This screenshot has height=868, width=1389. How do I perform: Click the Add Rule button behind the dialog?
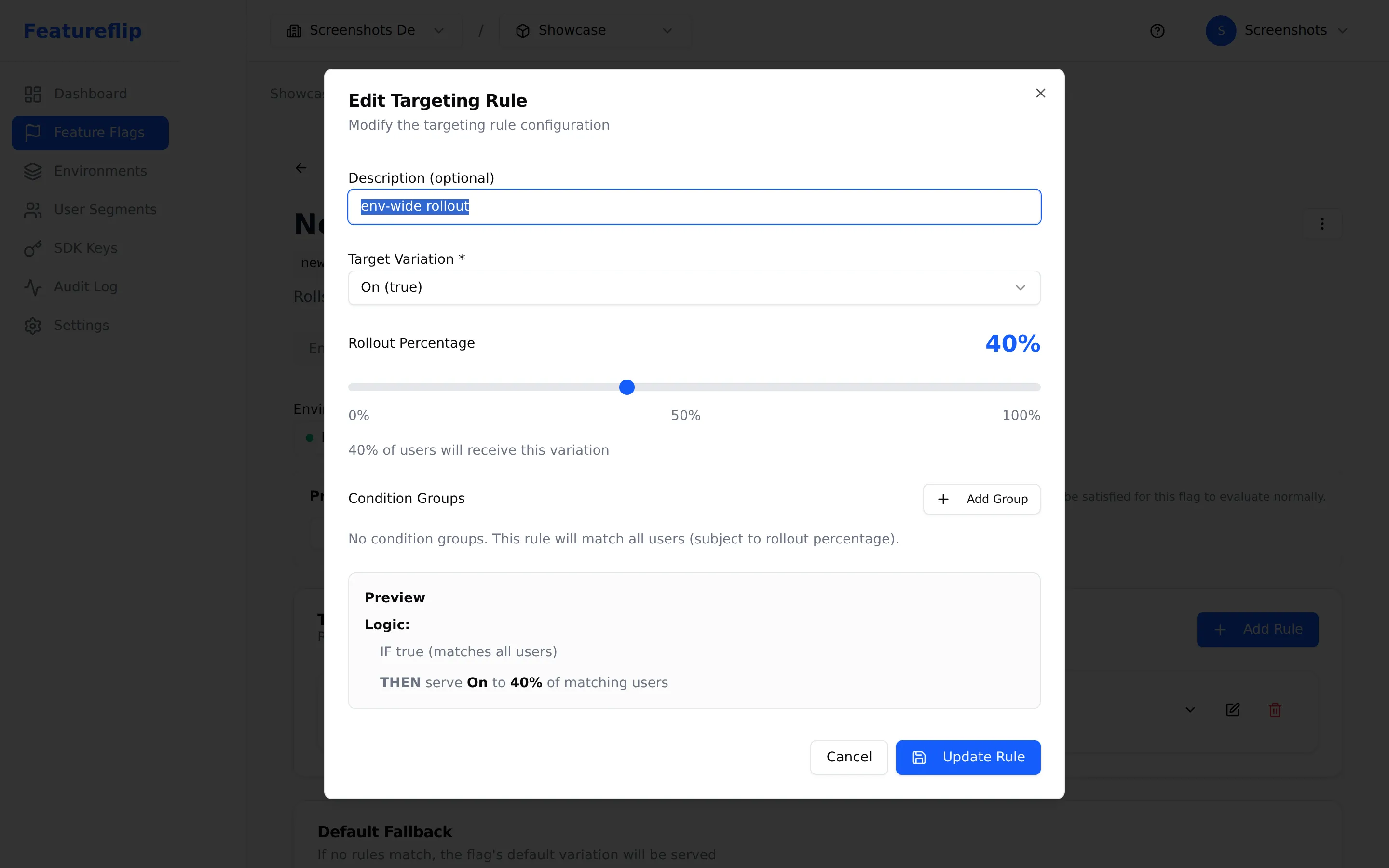[1257, 630]
